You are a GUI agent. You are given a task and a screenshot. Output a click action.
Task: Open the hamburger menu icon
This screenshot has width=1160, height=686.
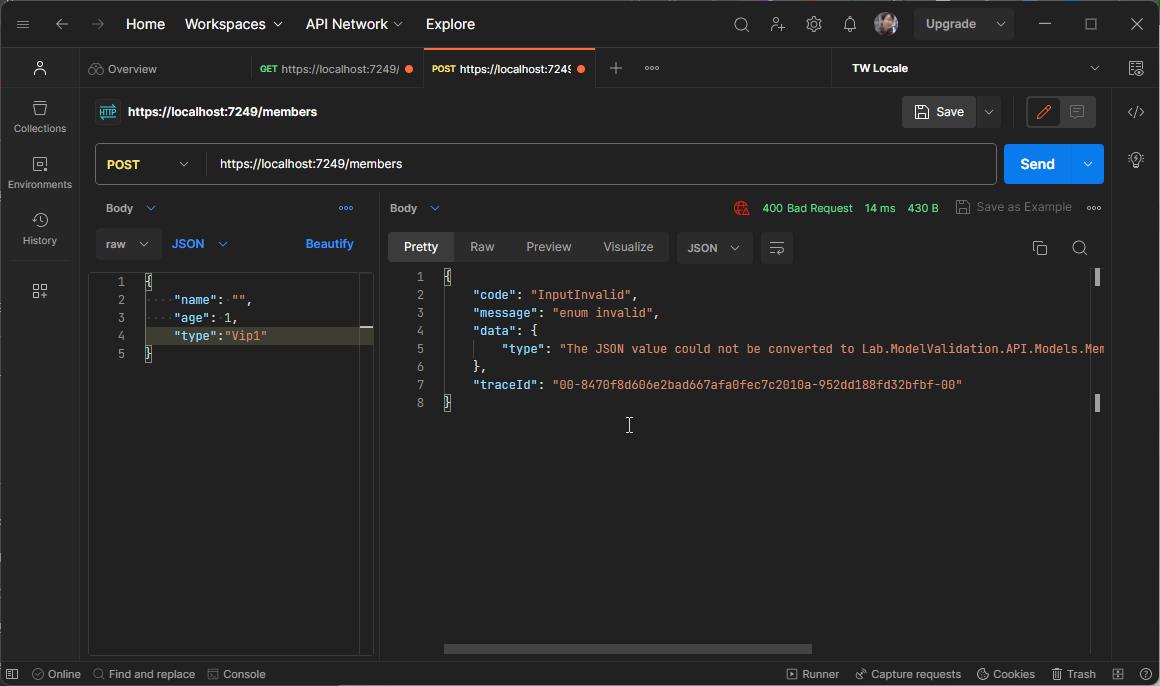23,24
